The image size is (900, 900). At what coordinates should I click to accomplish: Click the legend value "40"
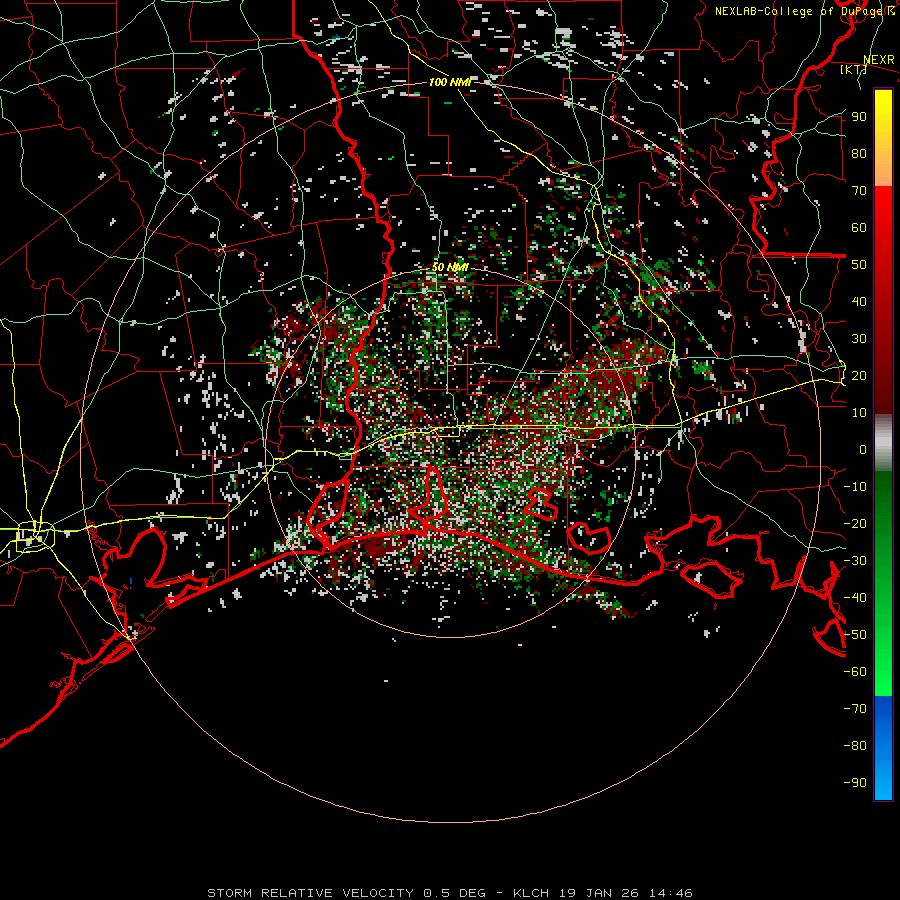pos(859,301)
